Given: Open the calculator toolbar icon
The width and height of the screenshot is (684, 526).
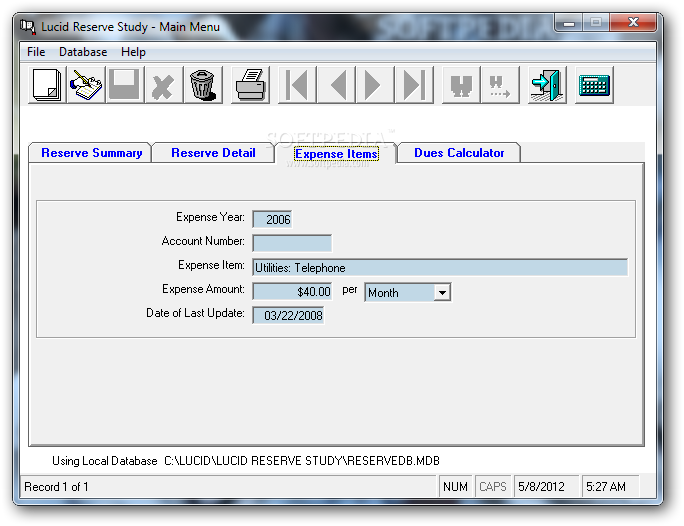Looking at the screenshot, I should pyautogui.click(x=594, y=85).
